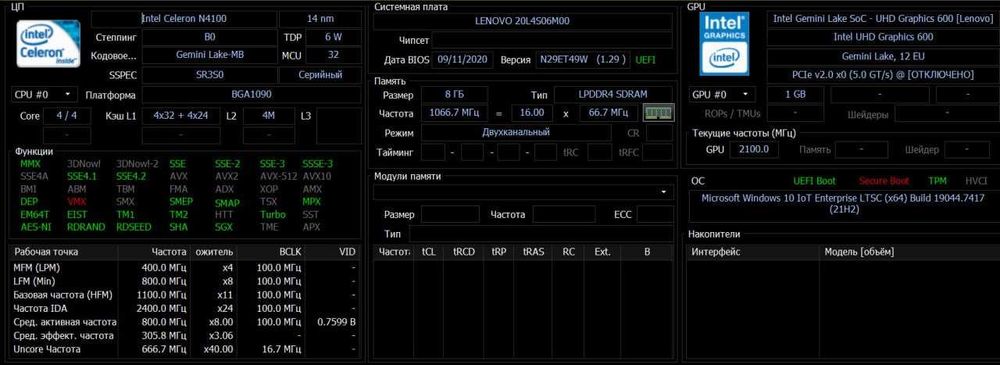
Task: Click the BGA1090 platform value
Action: pyautogui.click(x=251, y=95)
